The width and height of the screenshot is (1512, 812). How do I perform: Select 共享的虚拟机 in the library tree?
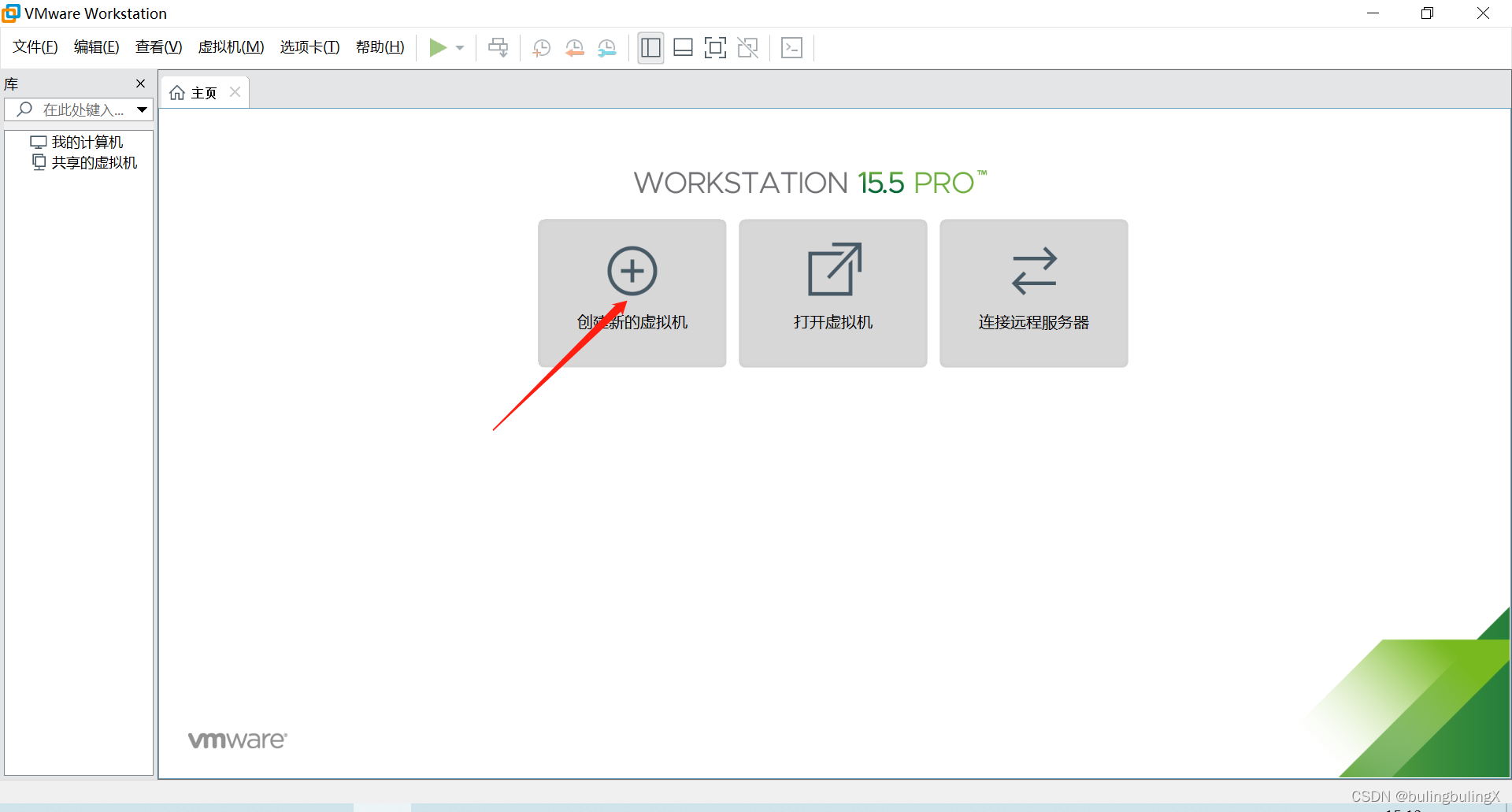tap(84, 163)
